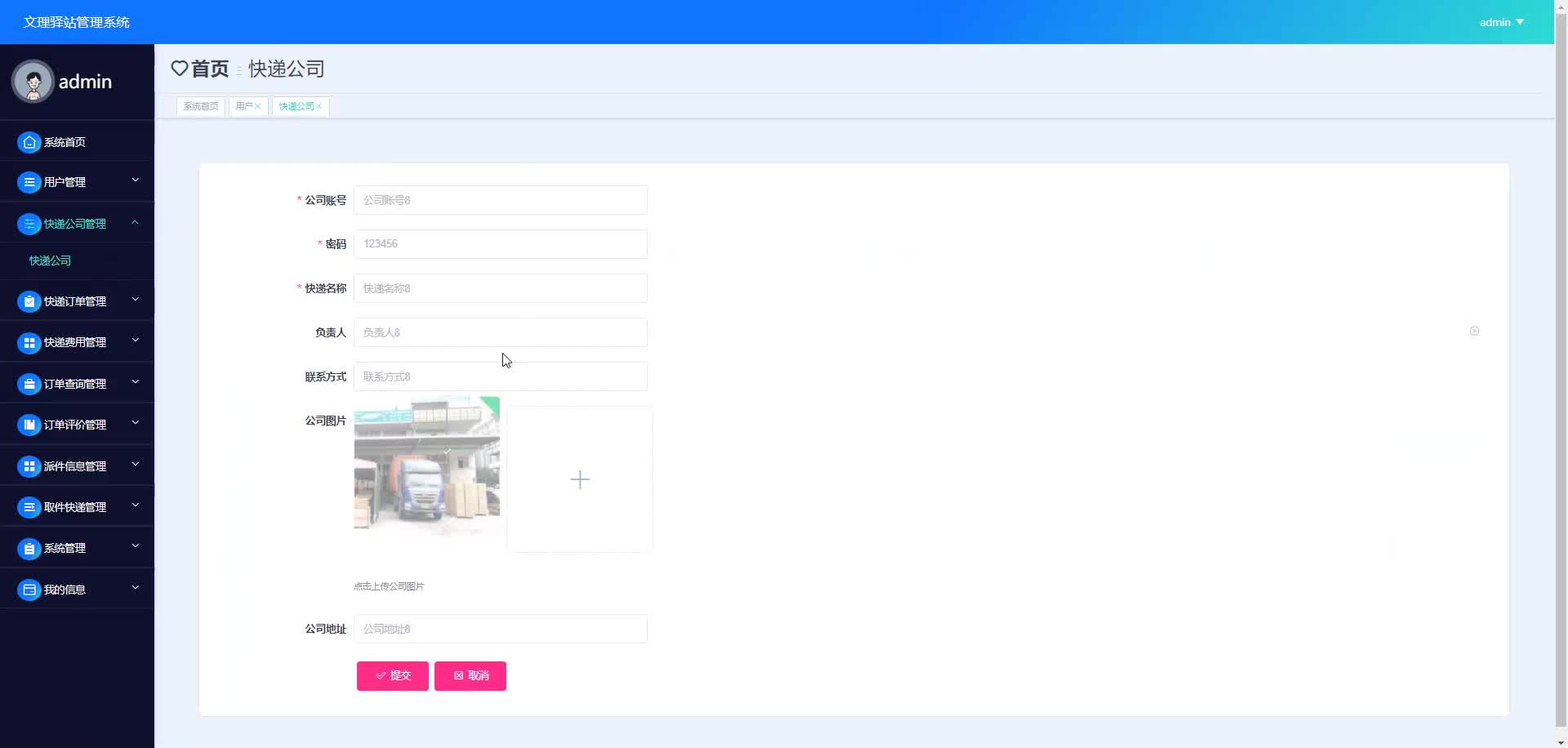The width and height of the screenshot is (1568, 748).
Task: Click the 快递名称 input field
Action: 501,288
